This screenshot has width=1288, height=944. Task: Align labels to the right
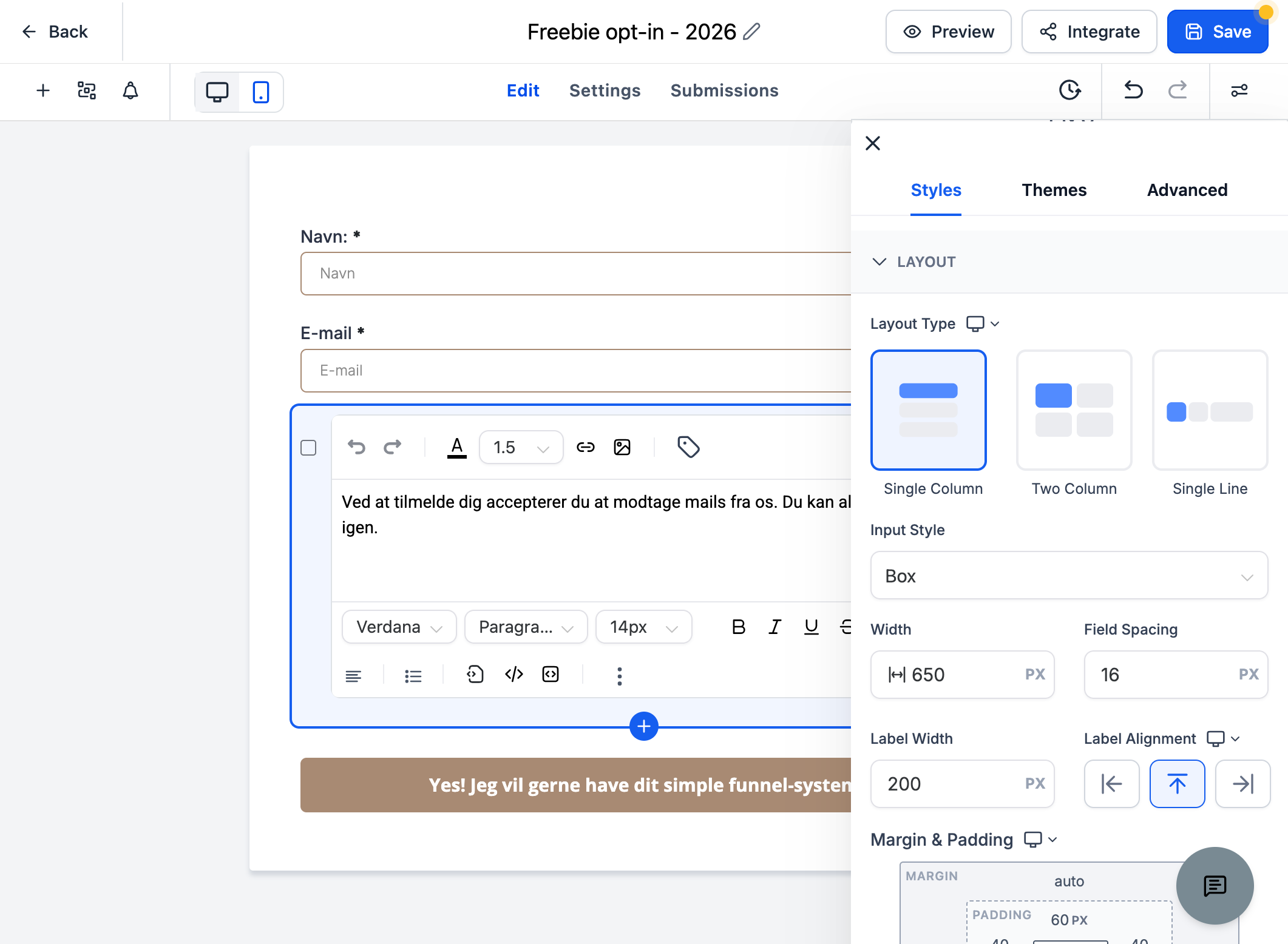(x=1242, y=784)
